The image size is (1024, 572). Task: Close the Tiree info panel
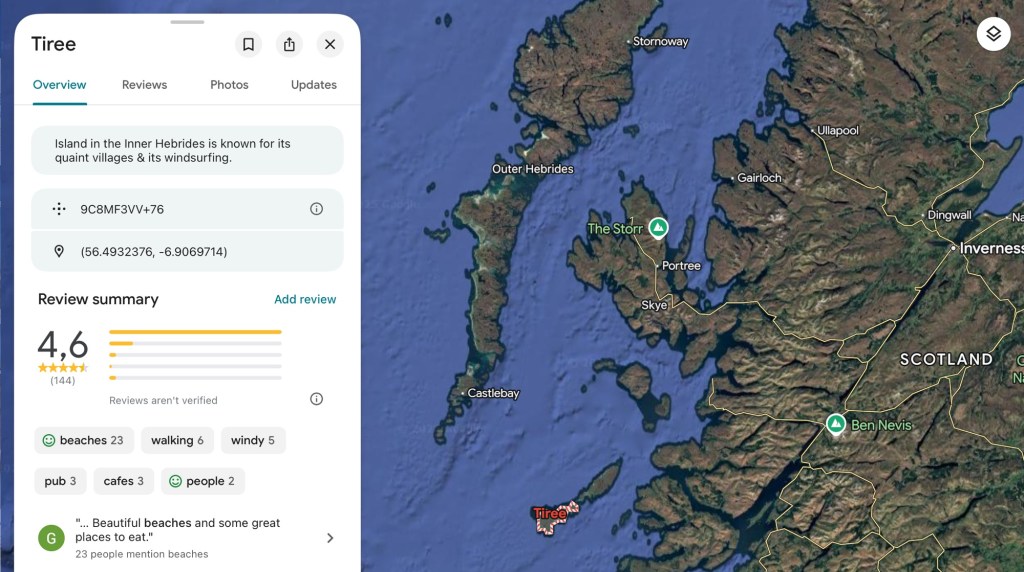(329, 44)
